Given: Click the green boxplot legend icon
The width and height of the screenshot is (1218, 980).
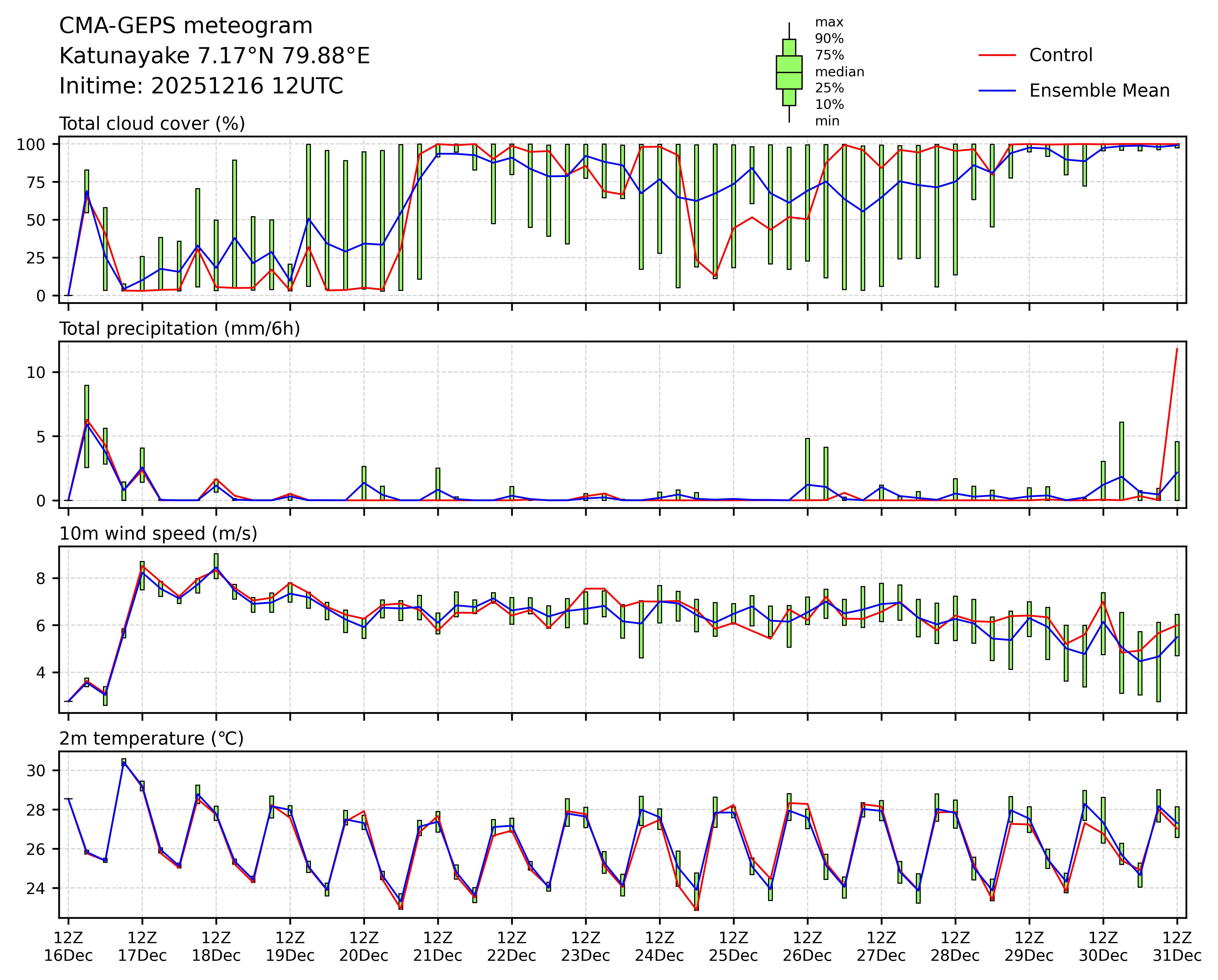Looking at the screenshot, I should (x=789, y=72).
